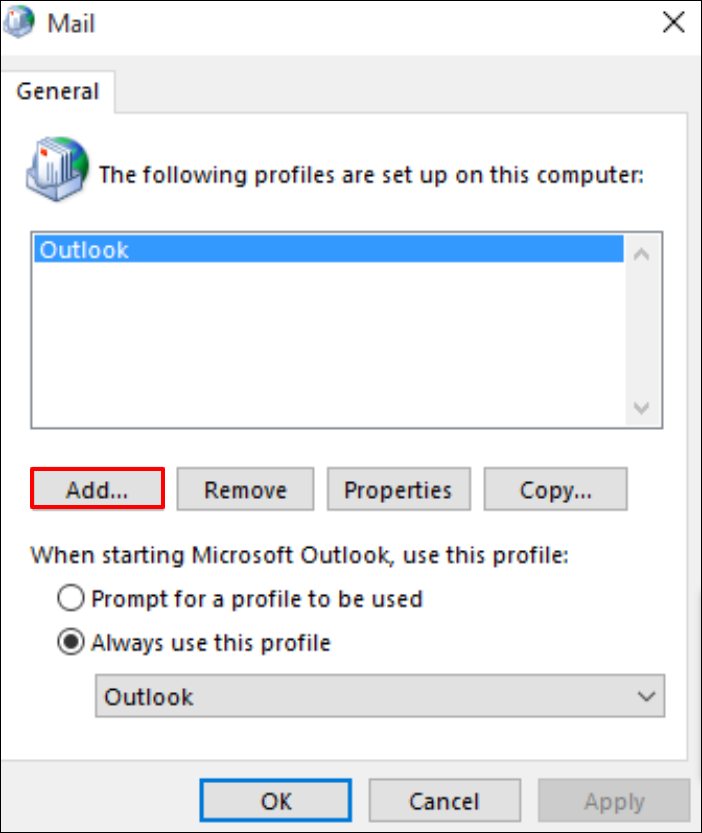Screen dimensions: 702x833
Task: Choose Prompt for a profile option
Action: pos(71,599)
